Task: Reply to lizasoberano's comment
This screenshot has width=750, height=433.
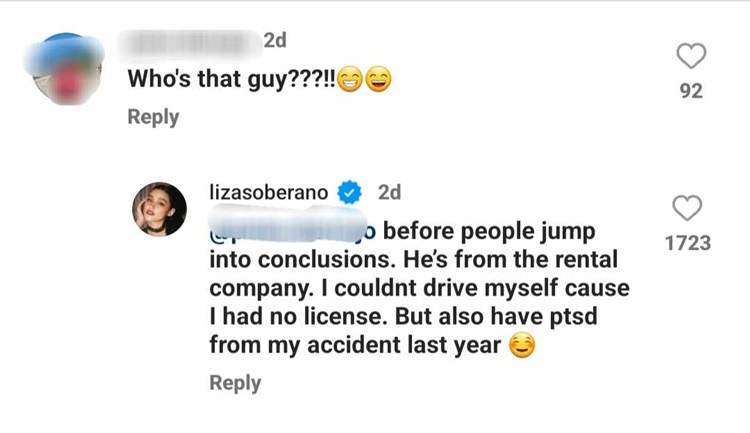Action: click(235, 383)
